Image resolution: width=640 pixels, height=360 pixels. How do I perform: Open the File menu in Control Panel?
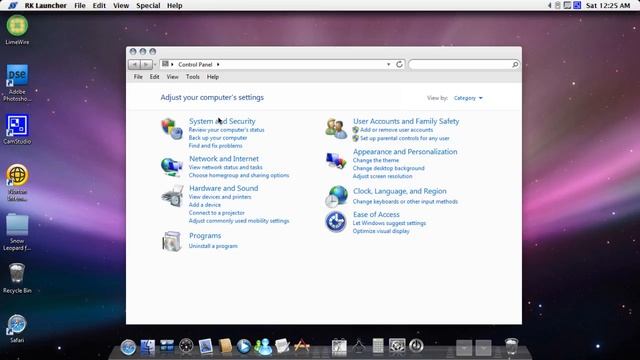click(138, 77)
